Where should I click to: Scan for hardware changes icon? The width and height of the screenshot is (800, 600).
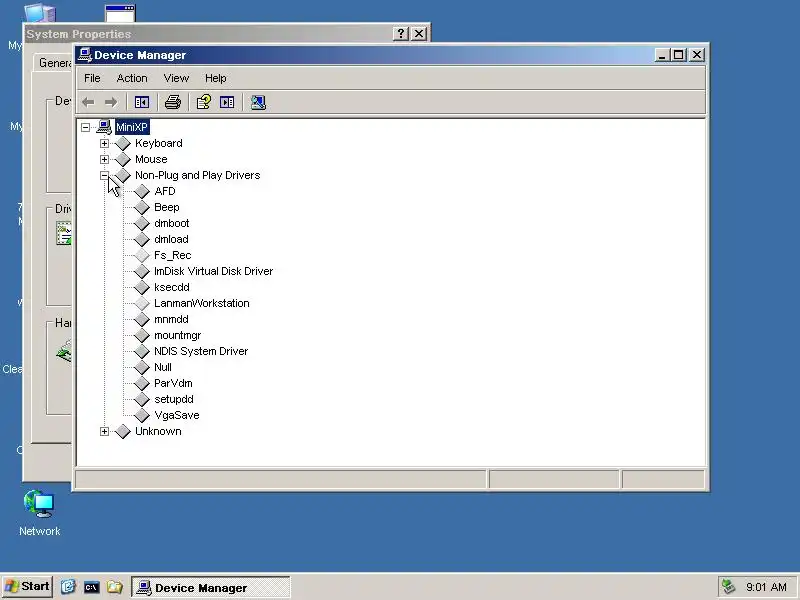(258, 103)
